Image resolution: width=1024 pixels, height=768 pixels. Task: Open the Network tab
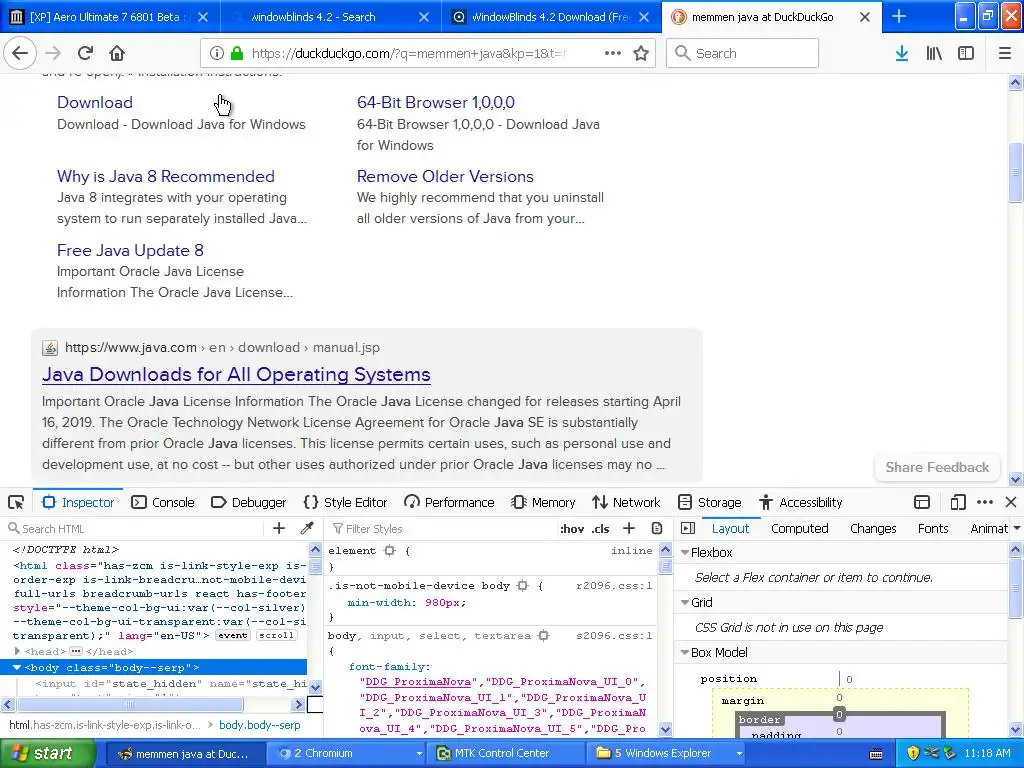pyautogui.click(x=626, y=502)
